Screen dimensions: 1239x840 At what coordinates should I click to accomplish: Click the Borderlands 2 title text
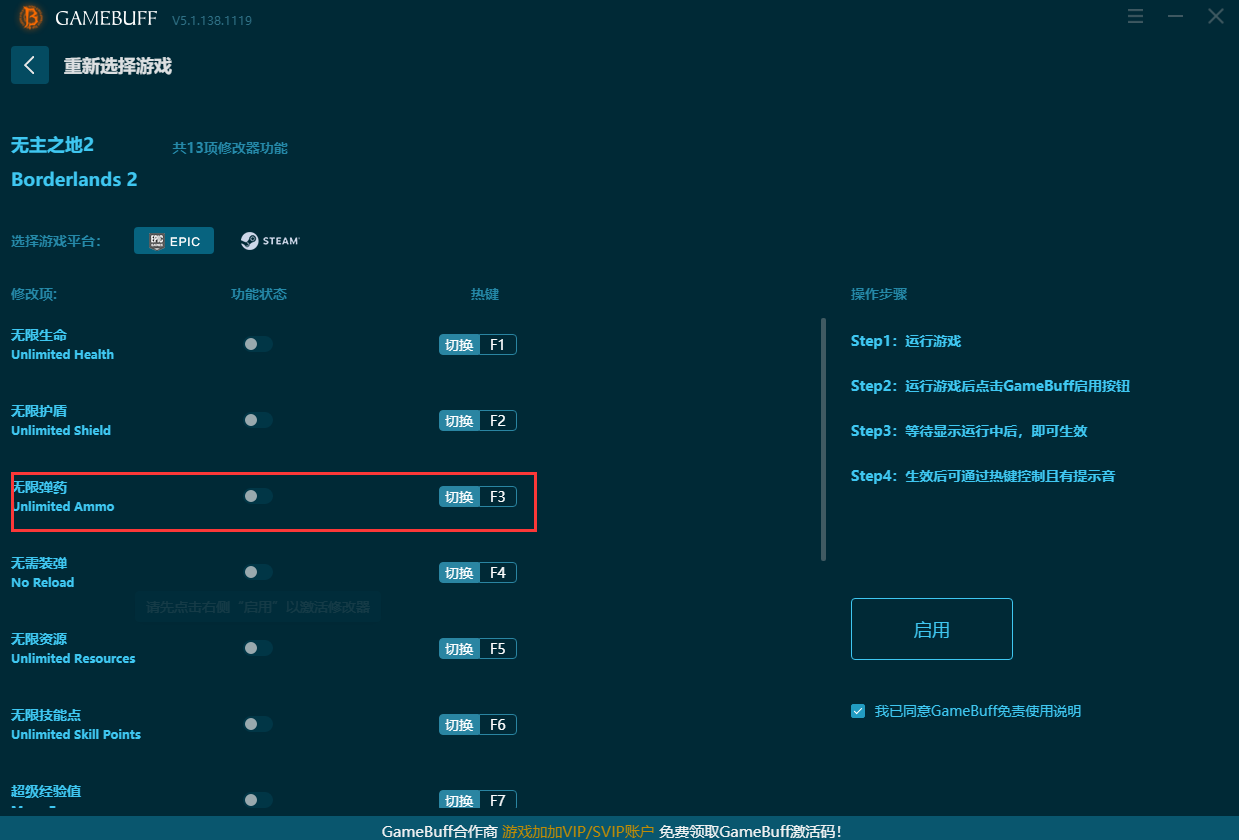tap(74, 180)
